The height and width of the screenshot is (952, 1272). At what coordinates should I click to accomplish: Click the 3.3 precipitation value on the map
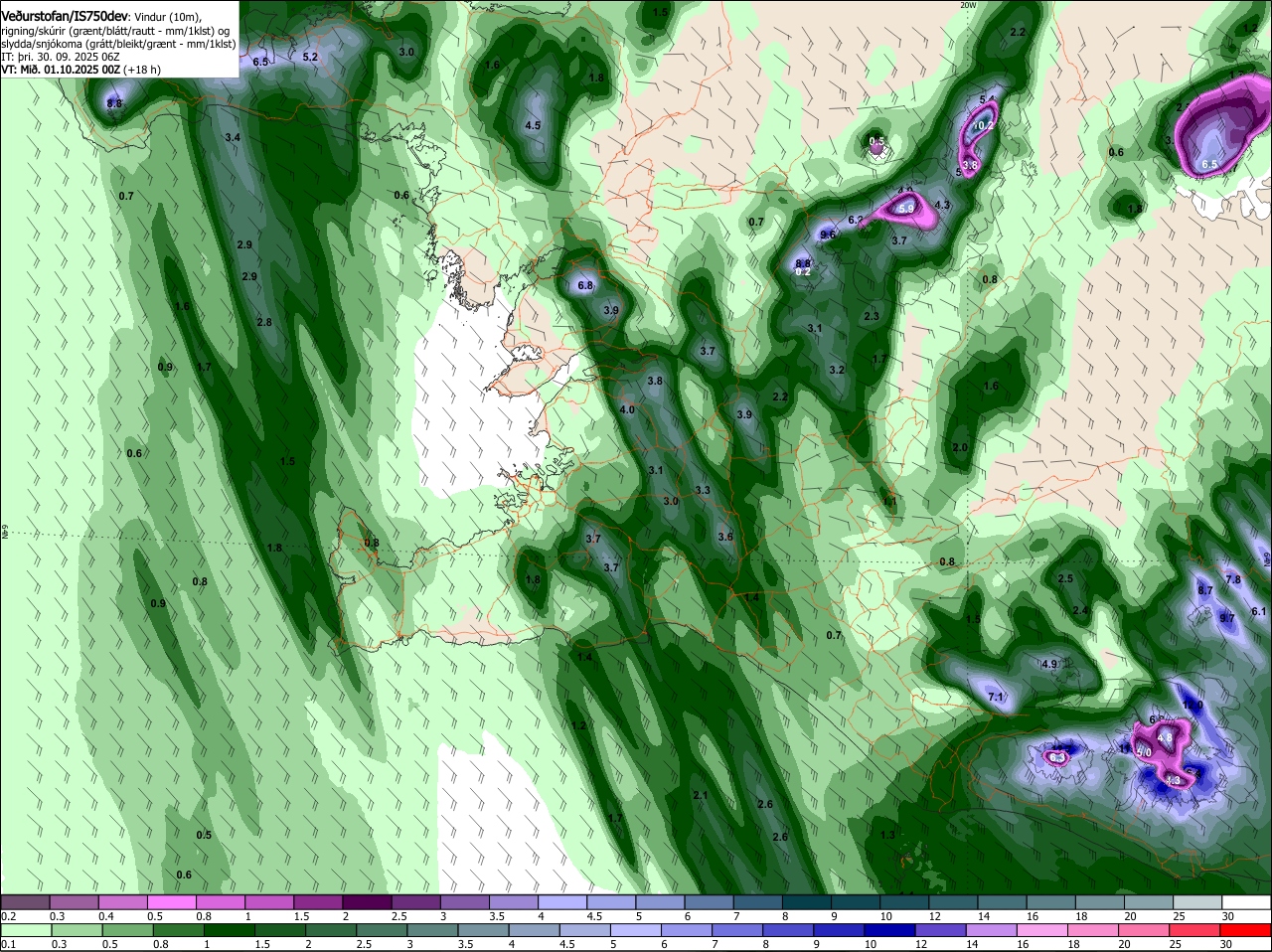[703, 491]
